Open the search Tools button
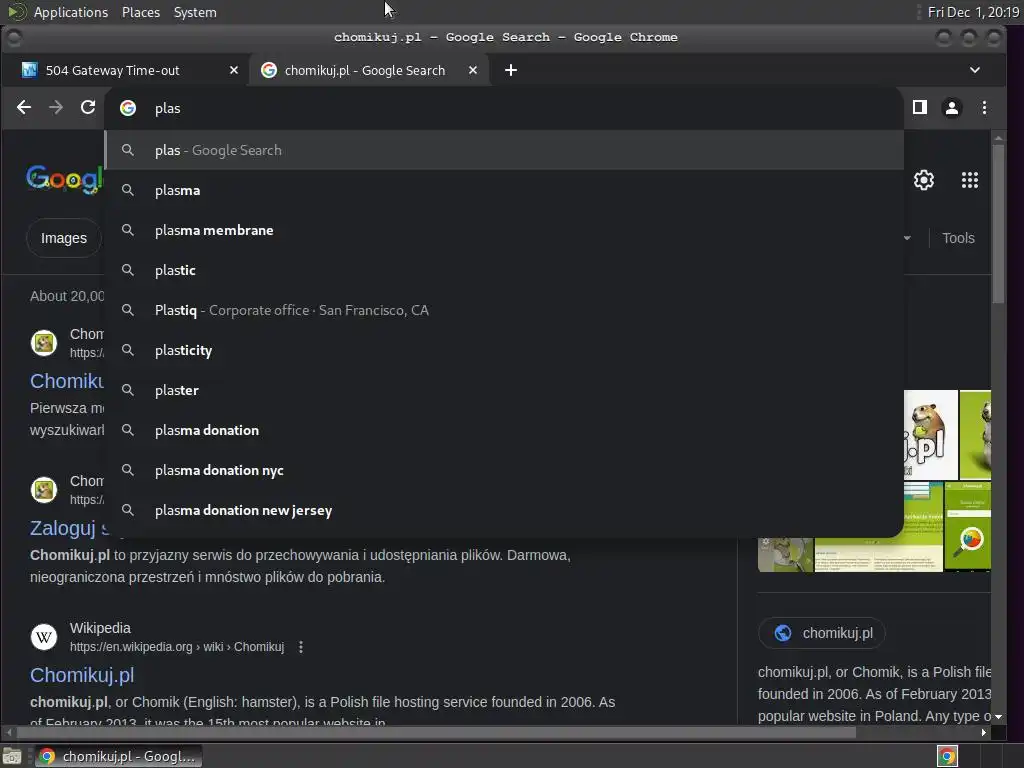Viewport: 1024px width, 768px height. 958,238
